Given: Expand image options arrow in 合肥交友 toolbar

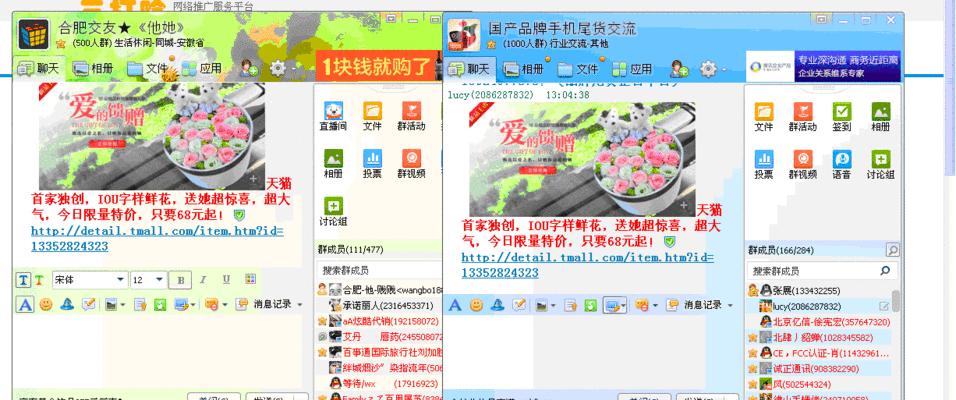Looking at the screenshot, I should click(123, 304).
